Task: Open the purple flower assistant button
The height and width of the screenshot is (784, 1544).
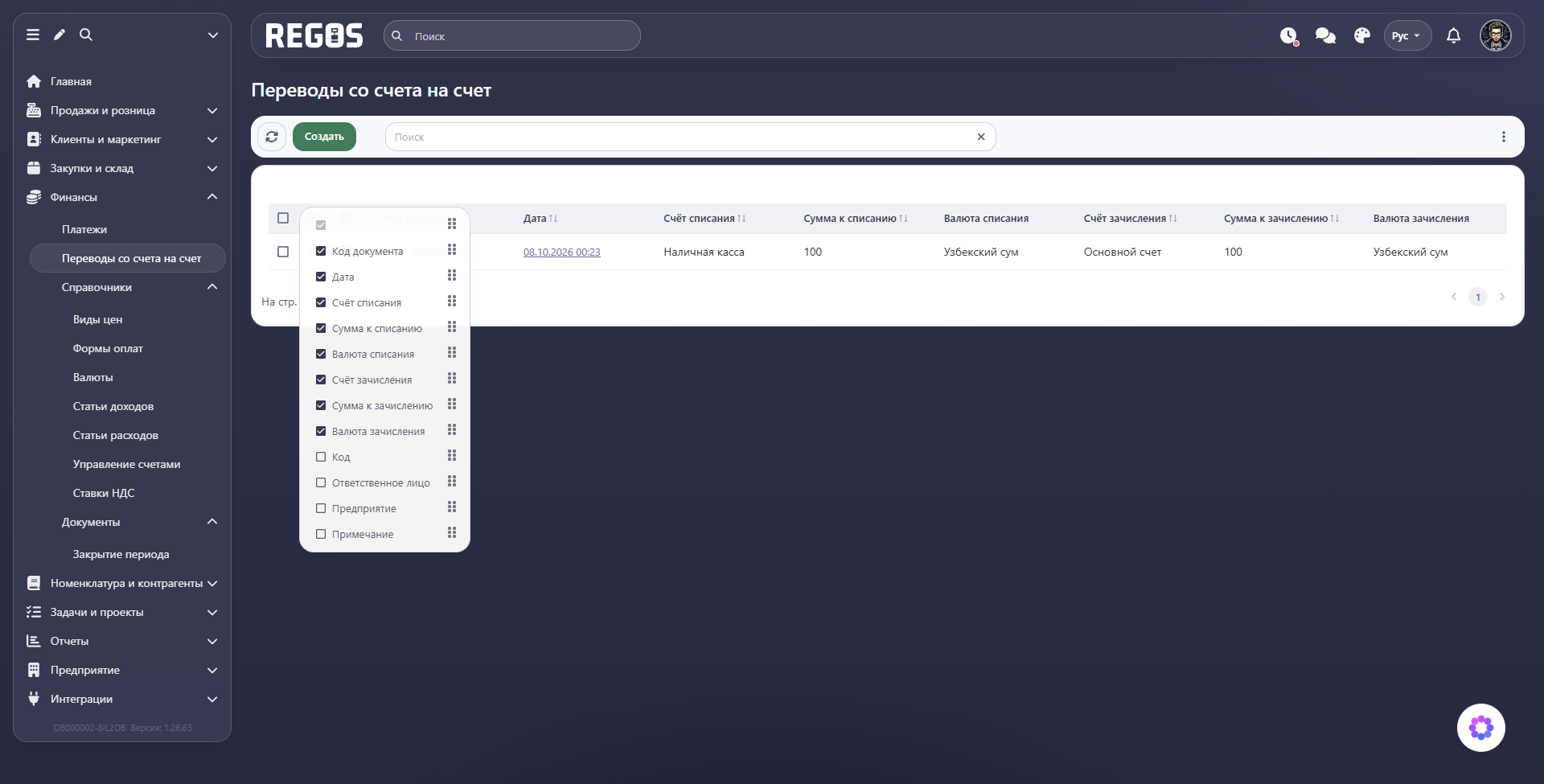Action: click(x=1481, y=728)
